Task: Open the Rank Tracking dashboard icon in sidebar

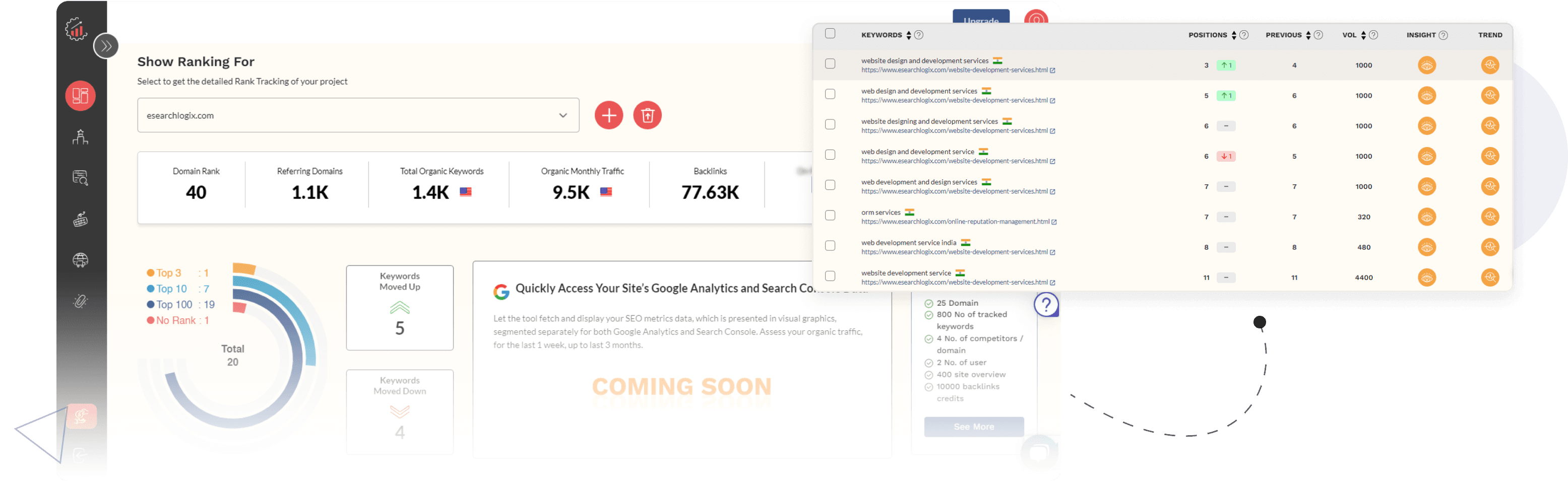Action: coord(80,96)
